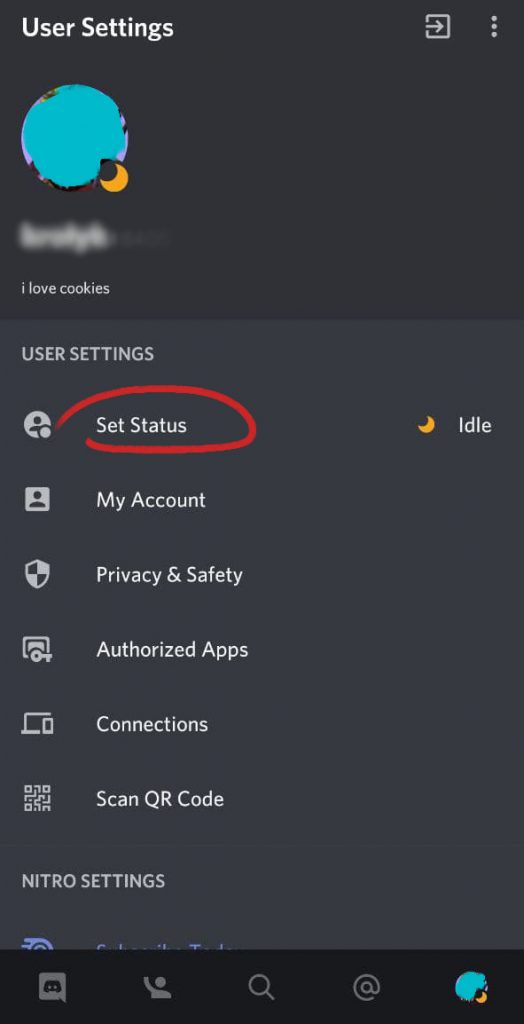This screenshot has width=524, height=1024.
Task: Open the three-dot overflow menu
Action: click(x=494, y=27)
